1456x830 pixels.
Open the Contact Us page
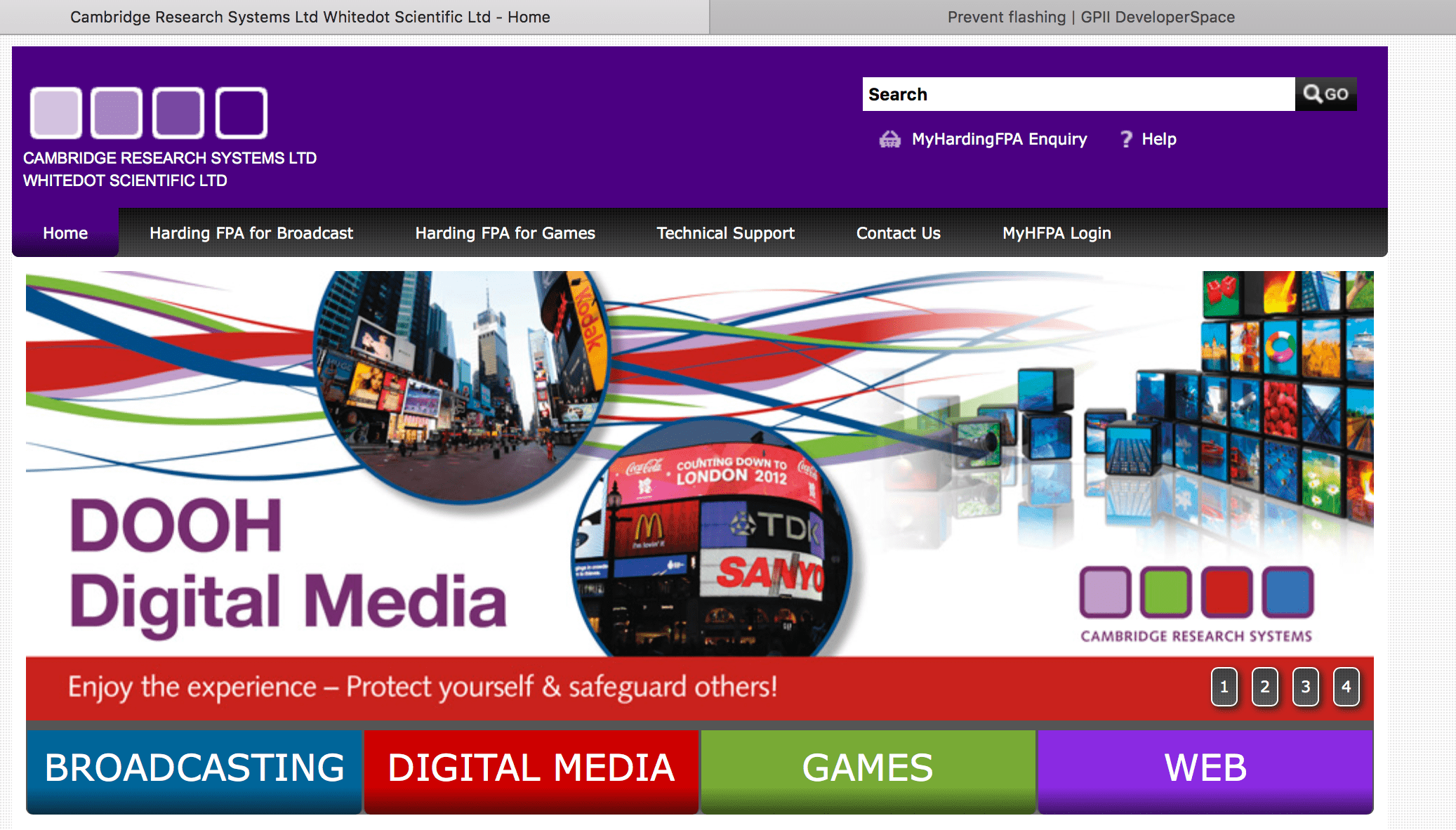click(898, 233)
